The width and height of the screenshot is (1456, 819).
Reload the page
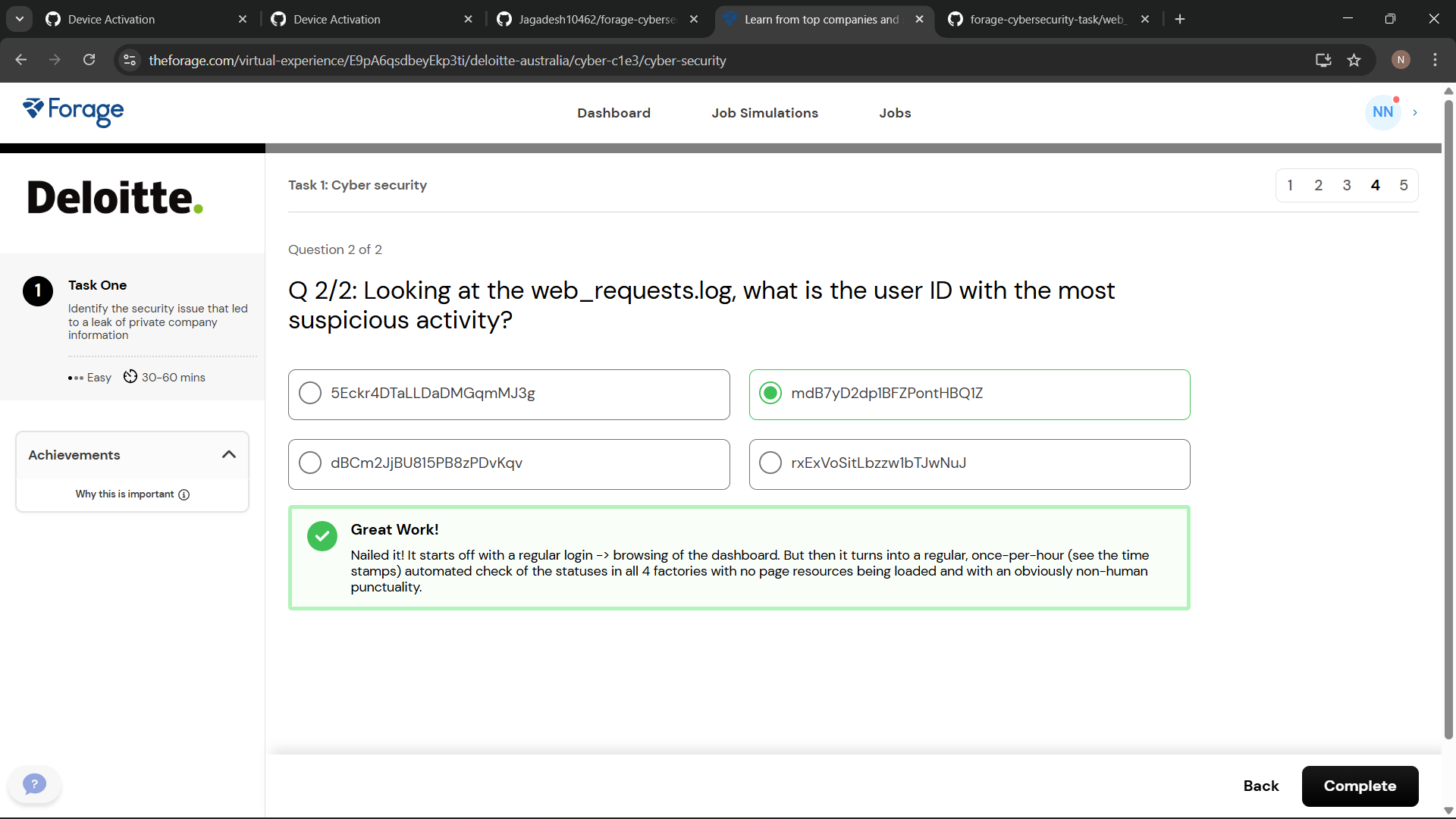[x=89, y=61]
